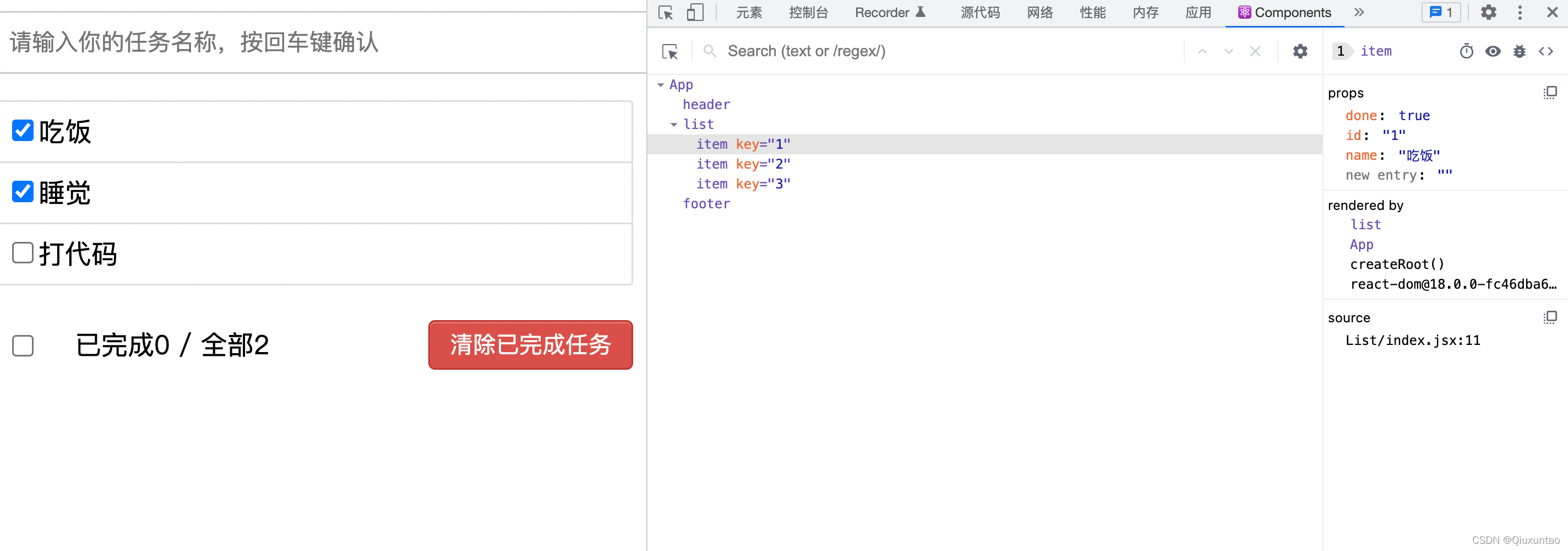Edit the id prop value "1"
Viewport: 1568px width, 551px height.
pyautogui.click(x=1394, y=136)
